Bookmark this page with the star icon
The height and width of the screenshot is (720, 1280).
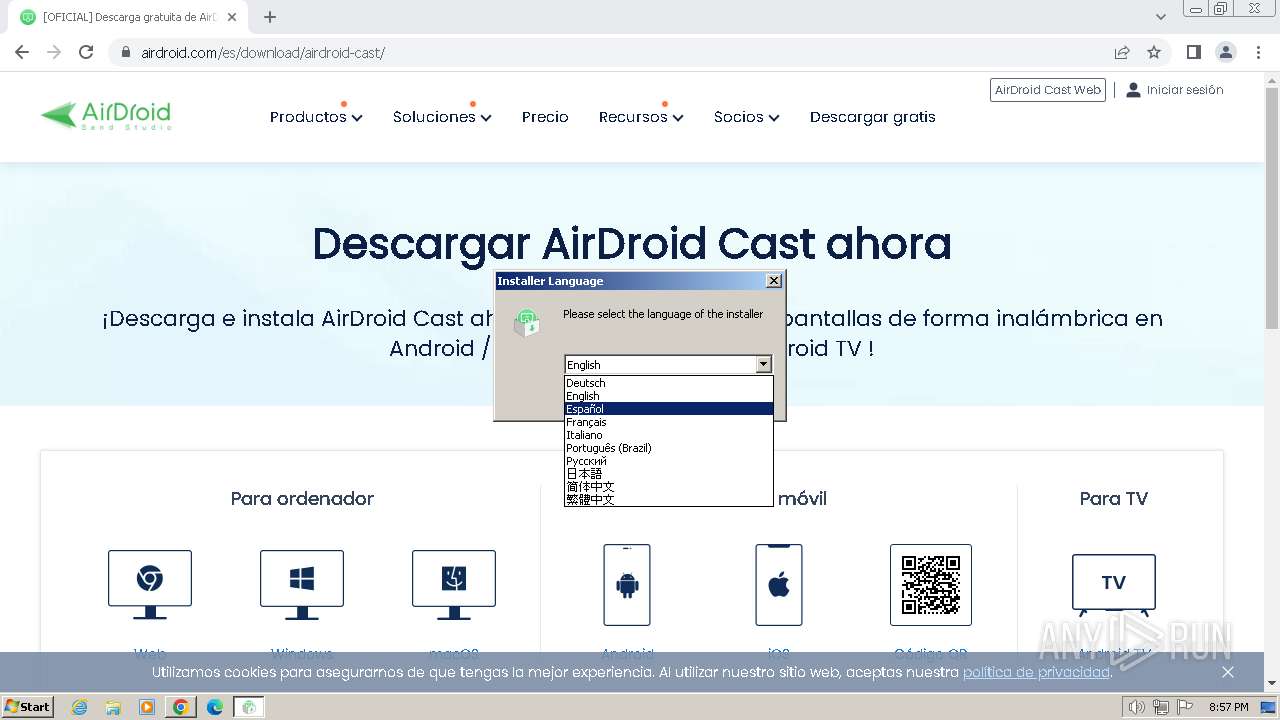pos(1154,52)
